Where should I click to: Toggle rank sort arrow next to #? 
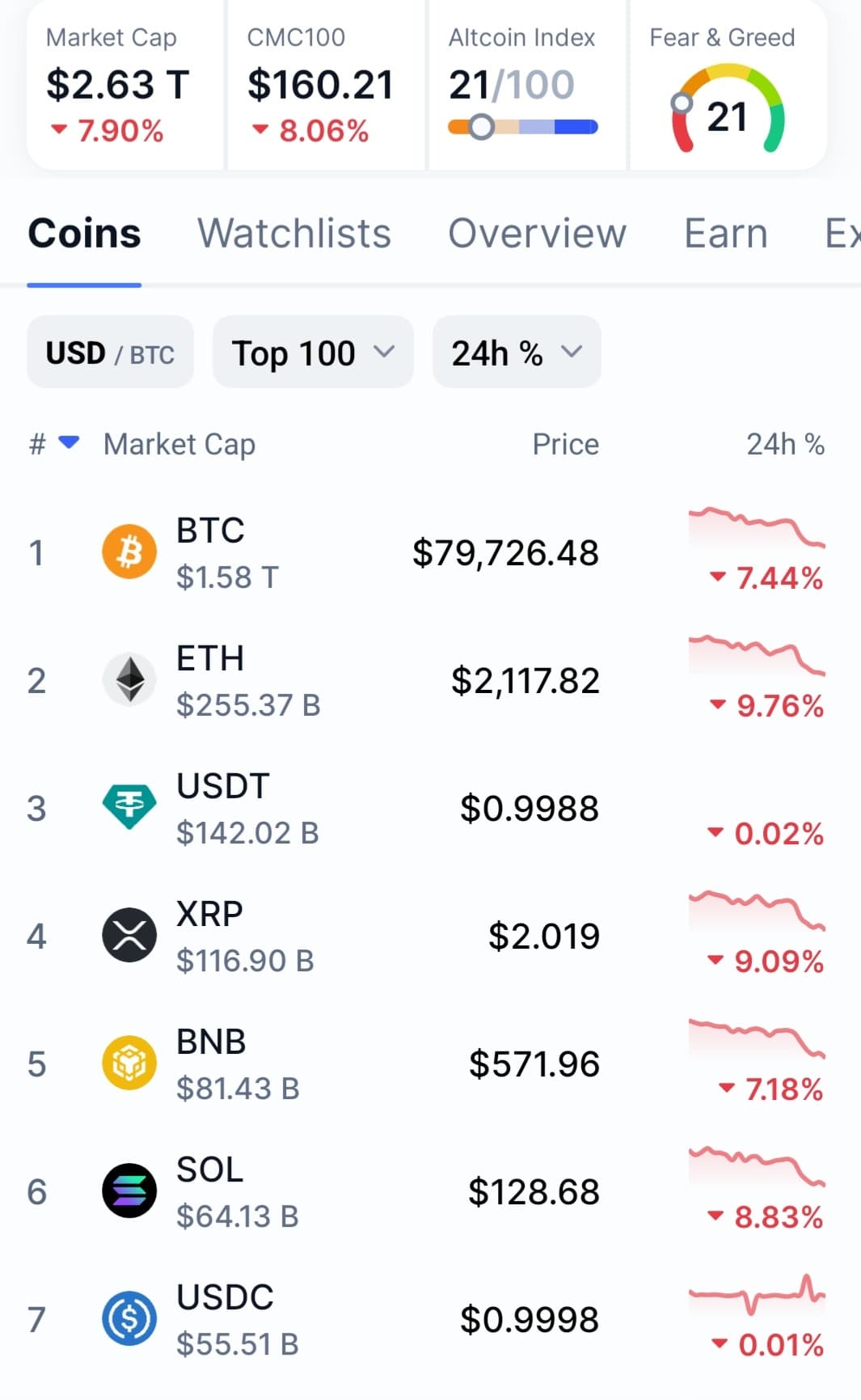[x=70, y=442]
